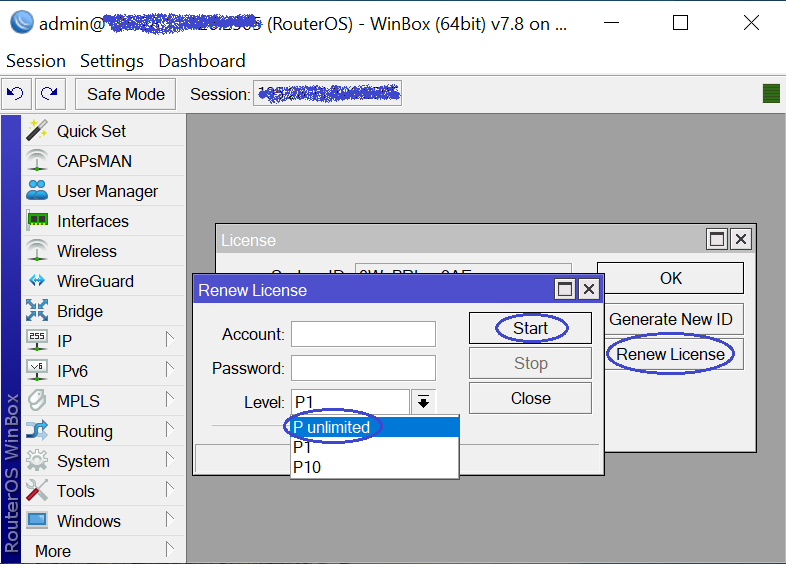Screen dimensions: 786x564
Task: Open the Session menu
Action: 36,61
